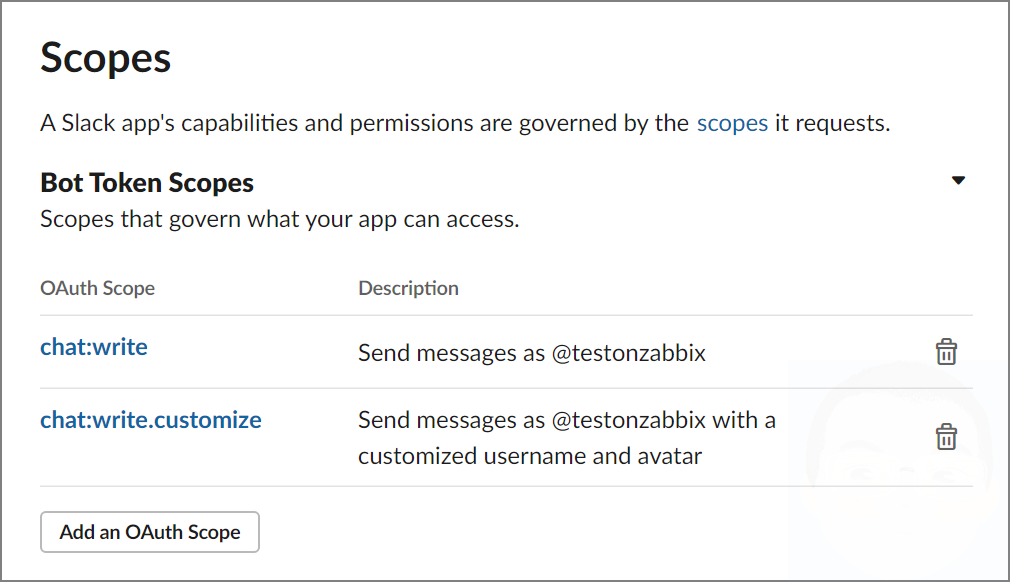This screenshot has width=1010, height=582.
Task: Select the Description column header
Action: (408, 288)
